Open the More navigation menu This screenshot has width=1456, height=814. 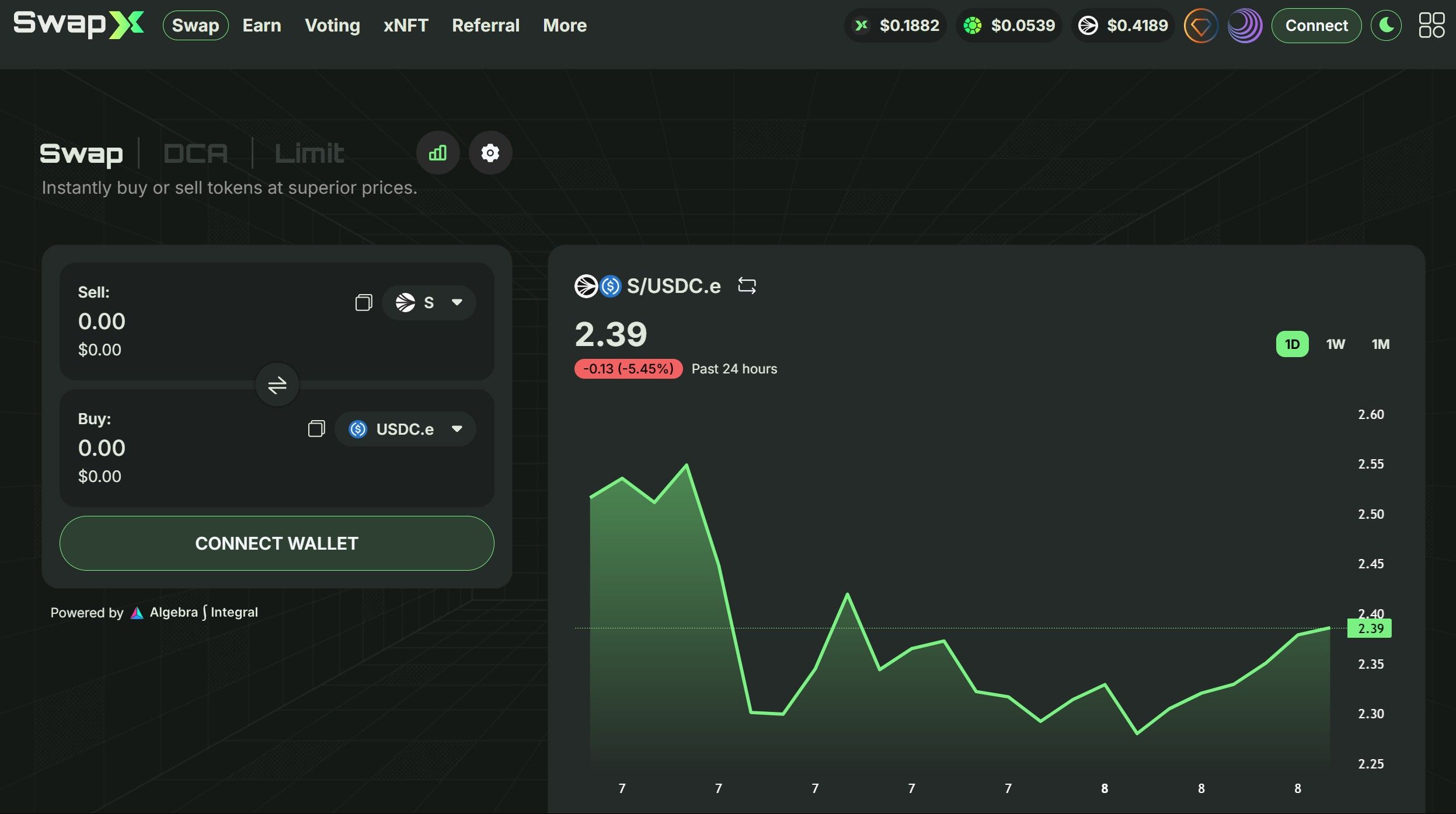(x=565, y=26)
